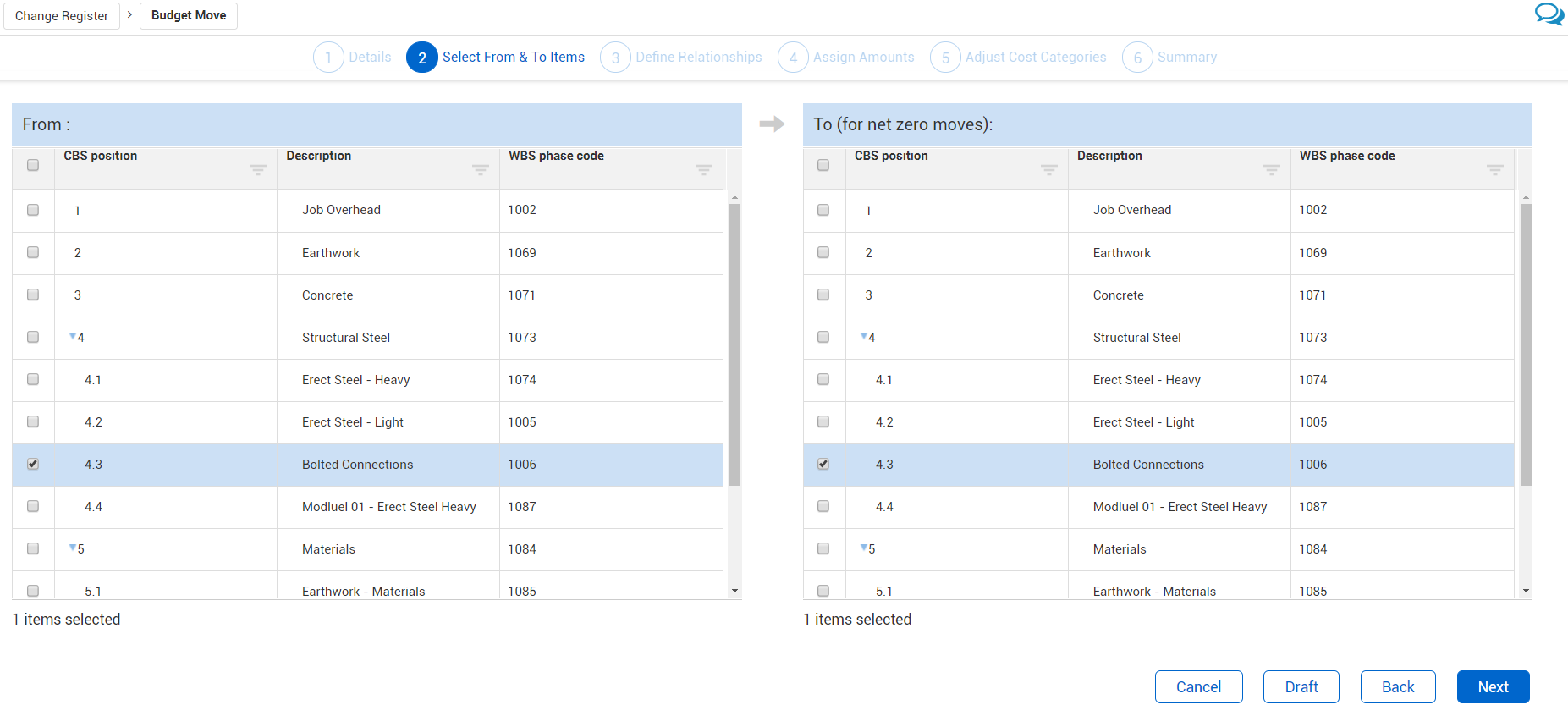Collapse Structural Steel node in From table
This screenshot has height=705, width=1568.
(x=73, y=337)
